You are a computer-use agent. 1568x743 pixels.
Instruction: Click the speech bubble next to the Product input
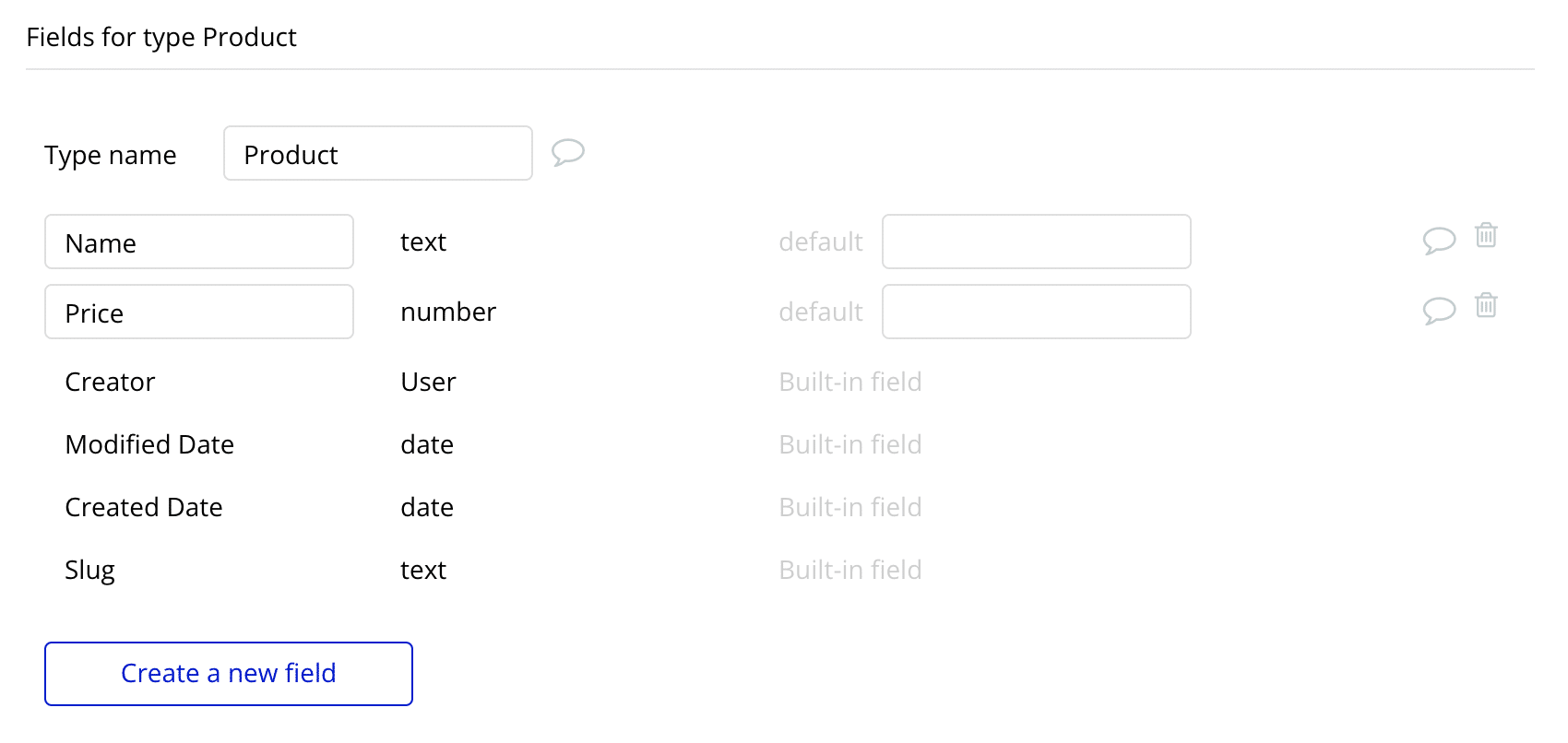click(x=568, y=153)
